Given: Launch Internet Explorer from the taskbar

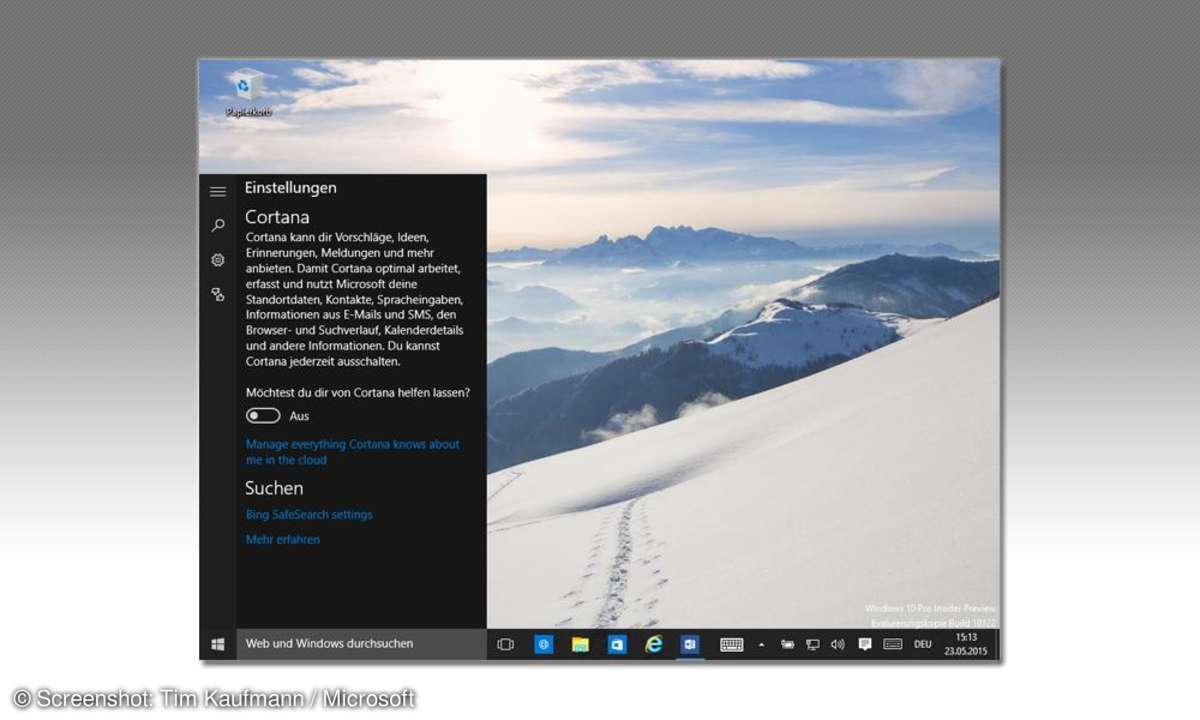Looking at the screenshot, I should click(x=654, y=644).
